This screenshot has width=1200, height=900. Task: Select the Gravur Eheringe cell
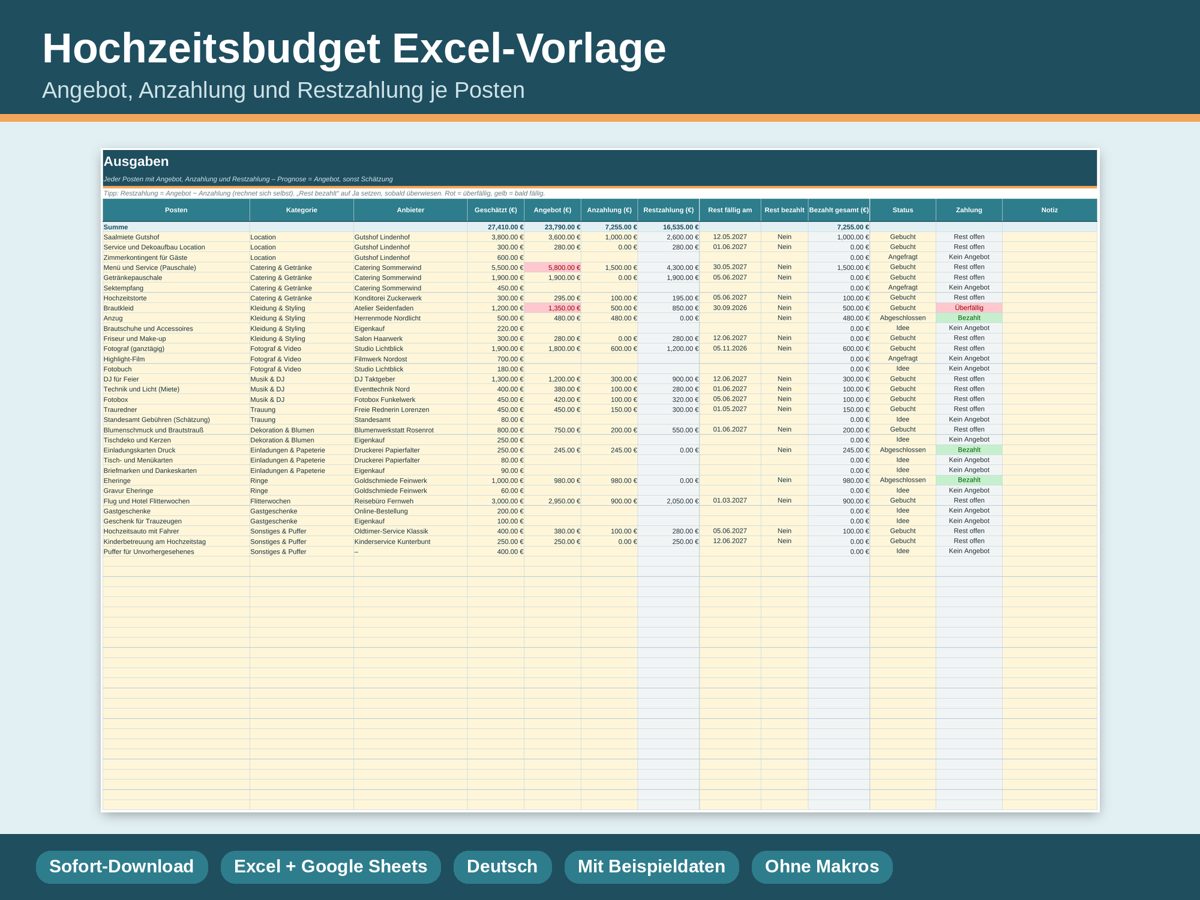point(176,491)
